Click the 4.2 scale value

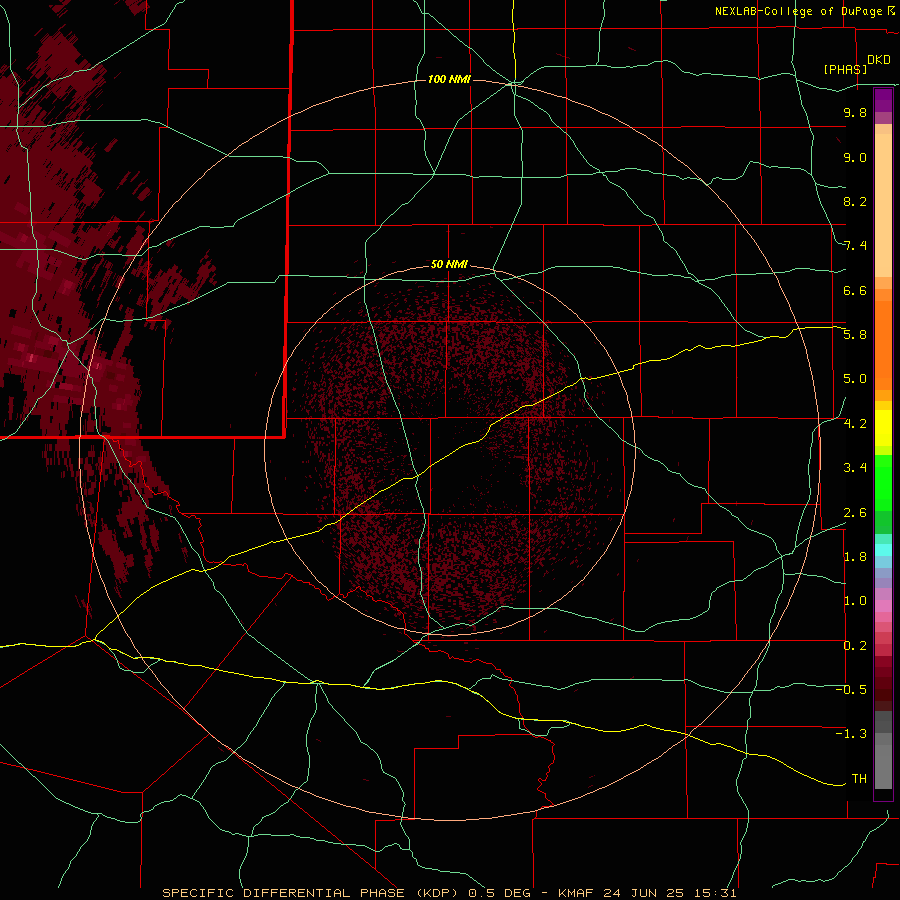[855, 424]
